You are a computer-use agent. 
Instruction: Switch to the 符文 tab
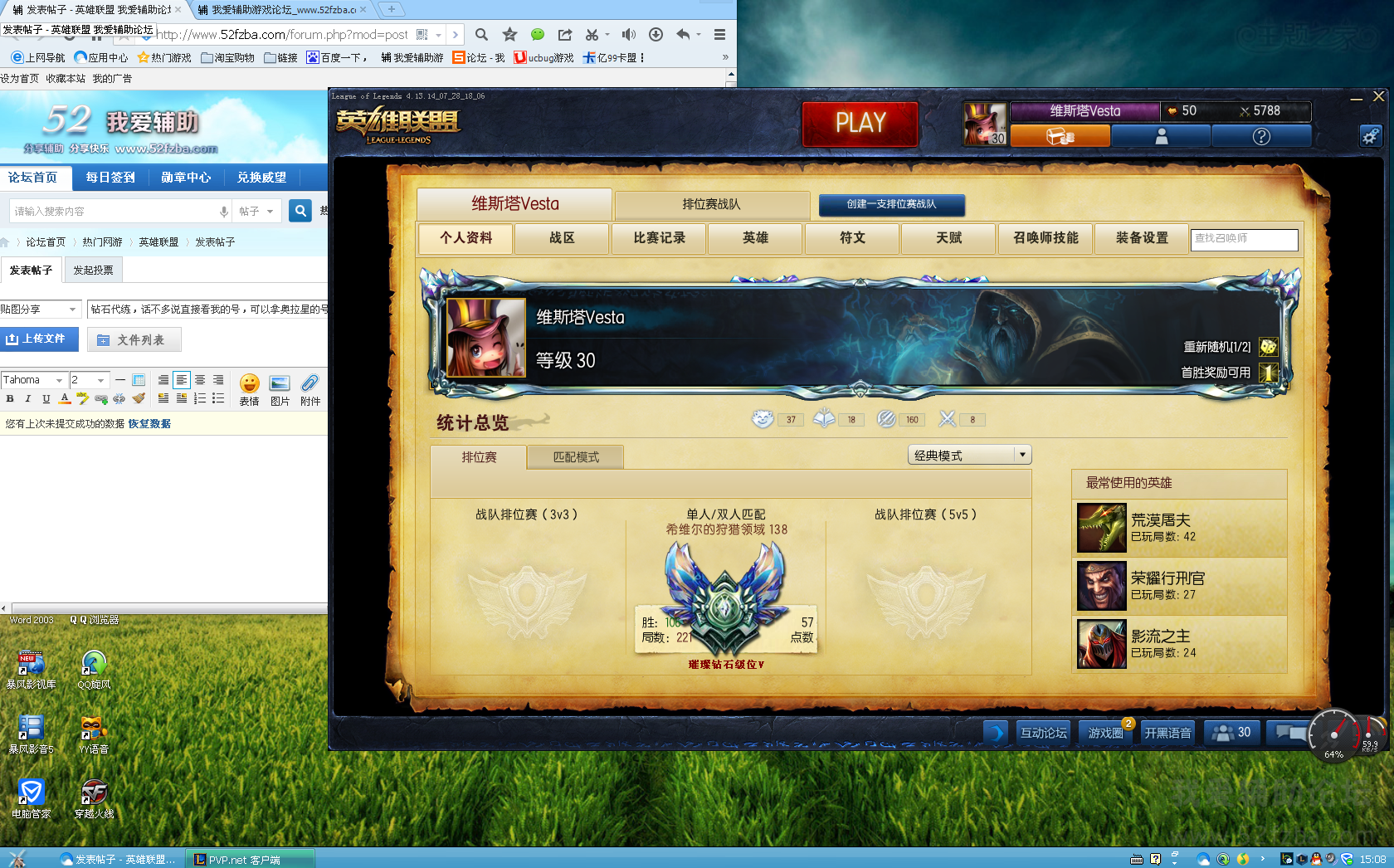point(852,238)
